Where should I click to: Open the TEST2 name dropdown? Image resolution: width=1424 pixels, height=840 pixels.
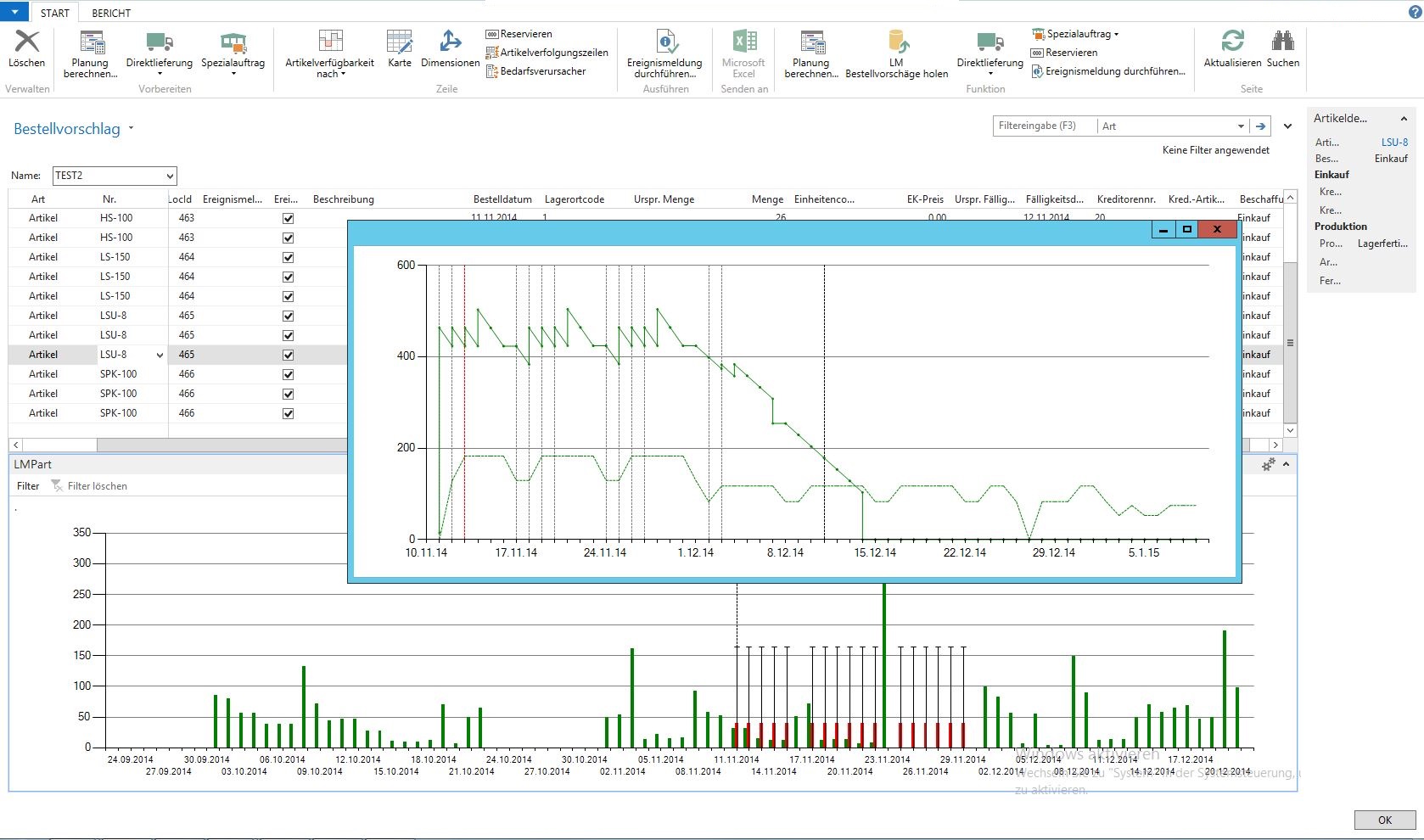(x=168, y=176)
